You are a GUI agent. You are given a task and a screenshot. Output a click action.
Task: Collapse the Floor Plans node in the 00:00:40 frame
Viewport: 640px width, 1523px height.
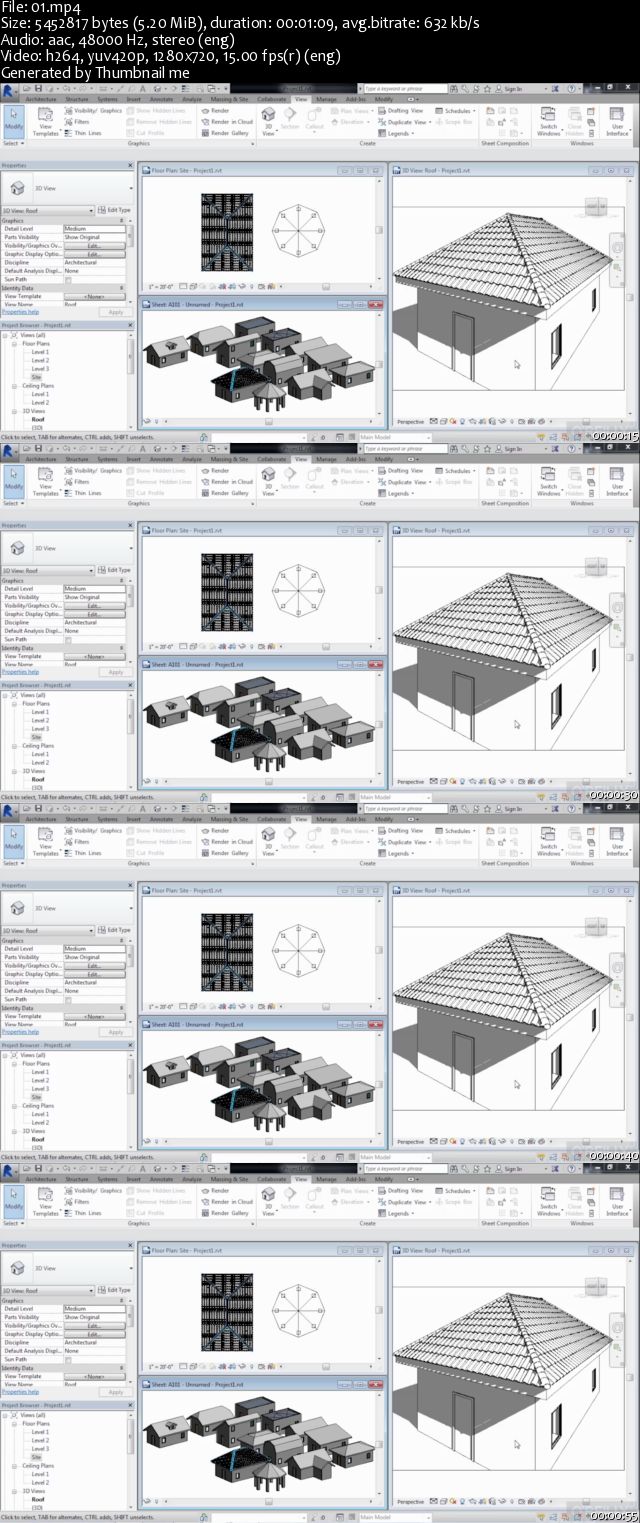tap(16, 1064)
